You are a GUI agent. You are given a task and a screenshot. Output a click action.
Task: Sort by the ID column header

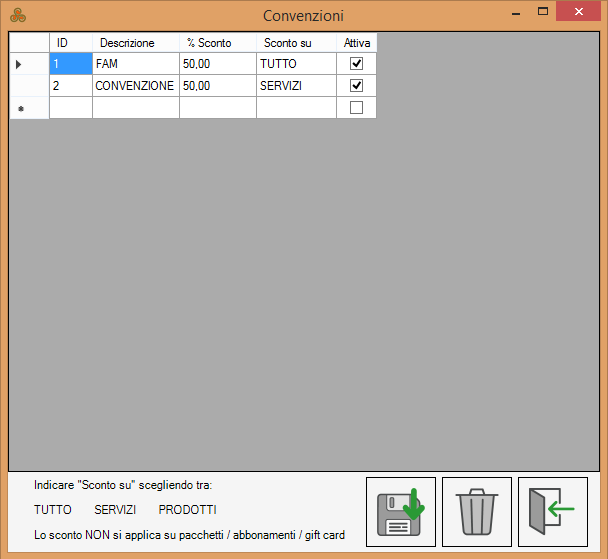point(70,43)
